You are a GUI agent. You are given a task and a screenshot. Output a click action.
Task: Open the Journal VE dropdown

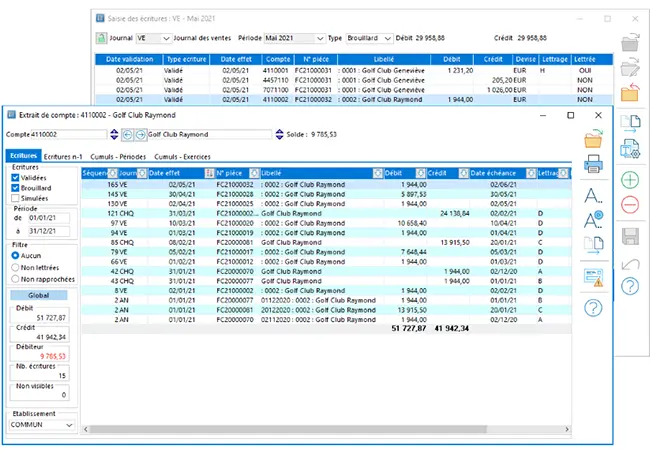166,38
